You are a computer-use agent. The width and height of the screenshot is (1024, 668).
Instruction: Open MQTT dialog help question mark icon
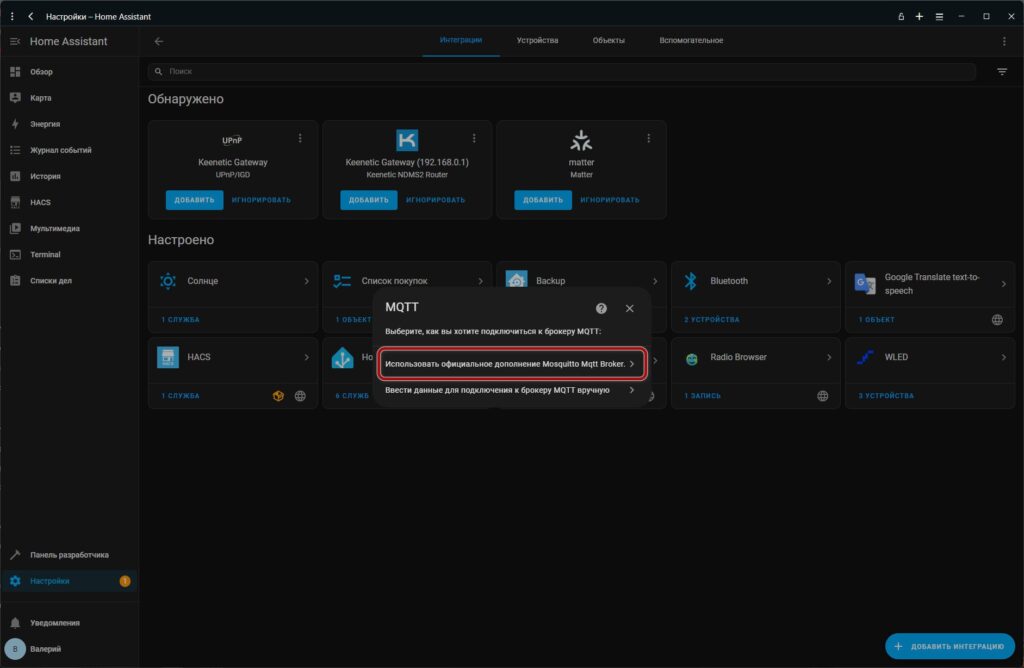[x=601, y=309]
